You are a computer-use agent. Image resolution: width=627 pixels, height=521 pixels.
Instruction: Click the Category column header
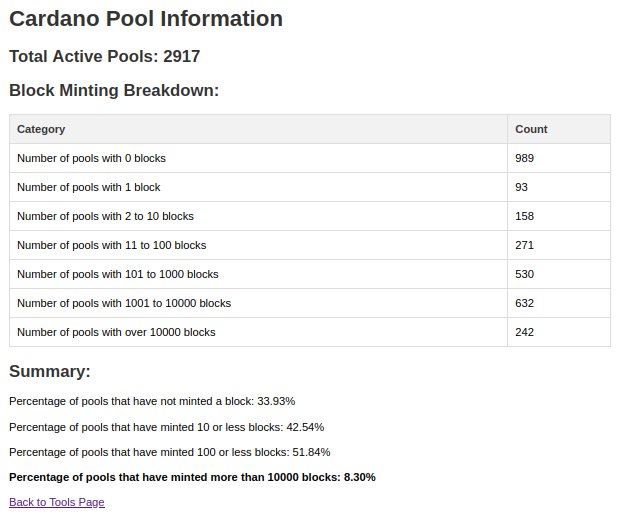click(41, 129)
